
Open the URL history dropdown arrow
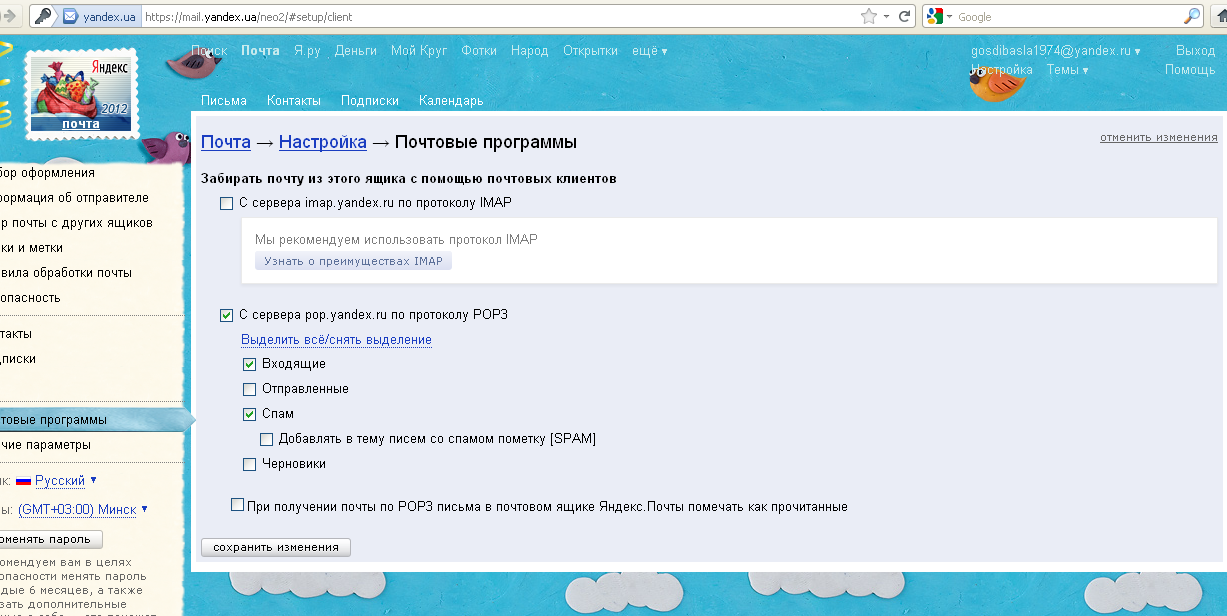click(x=886, y=17)
